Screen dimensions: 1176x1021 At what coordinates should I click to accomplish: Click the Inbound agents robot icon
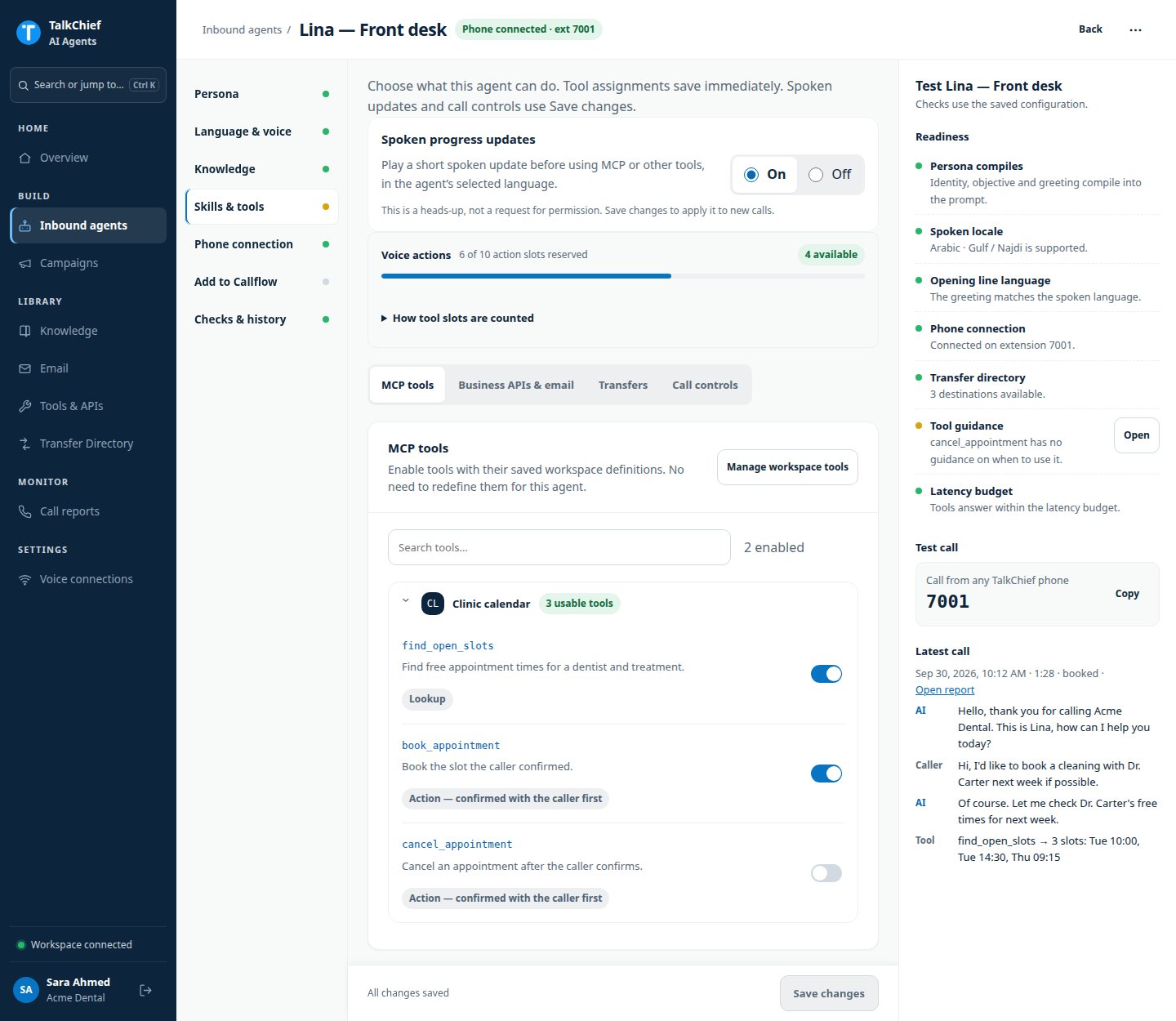click(25, 225)
